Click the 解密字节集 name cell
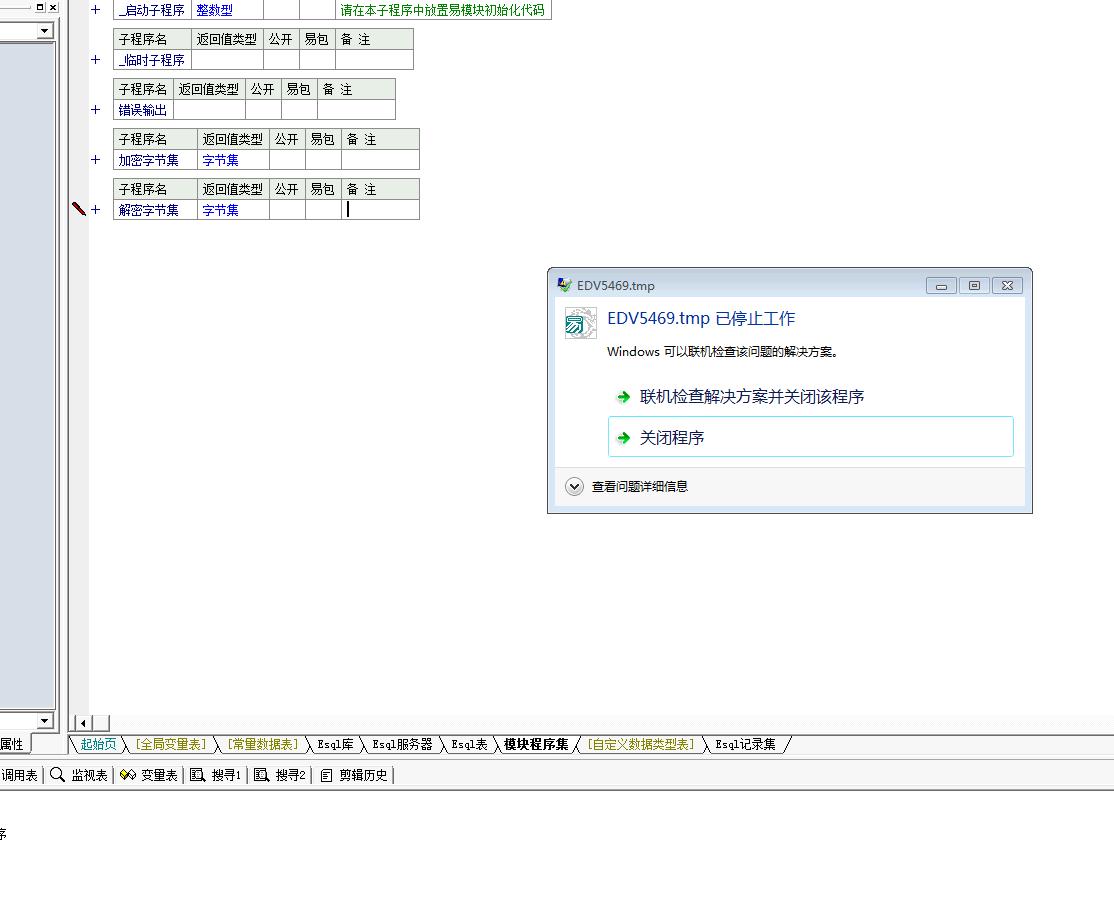This screenshot has height=915, width=1114. pos(155,210)
